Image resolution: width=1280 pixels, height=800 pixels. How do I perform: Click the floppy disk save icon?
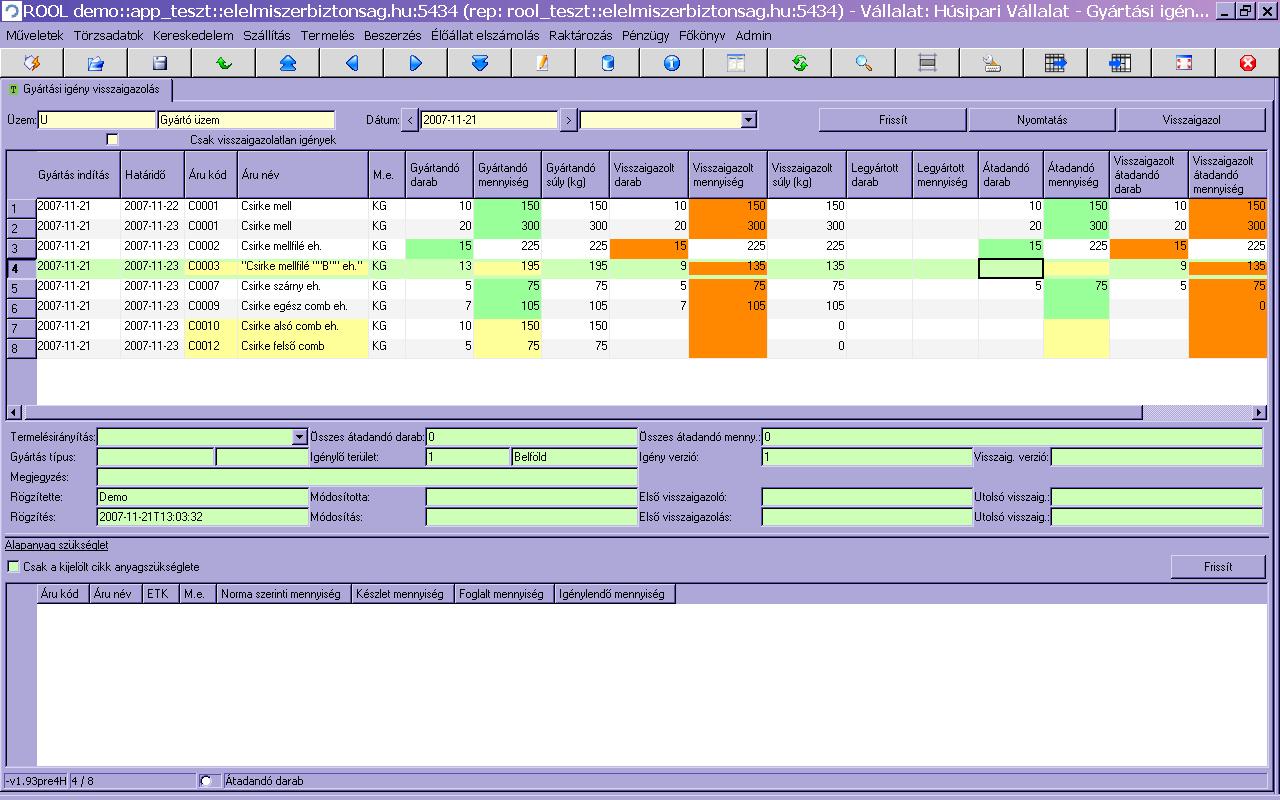(x=160, y=63)
